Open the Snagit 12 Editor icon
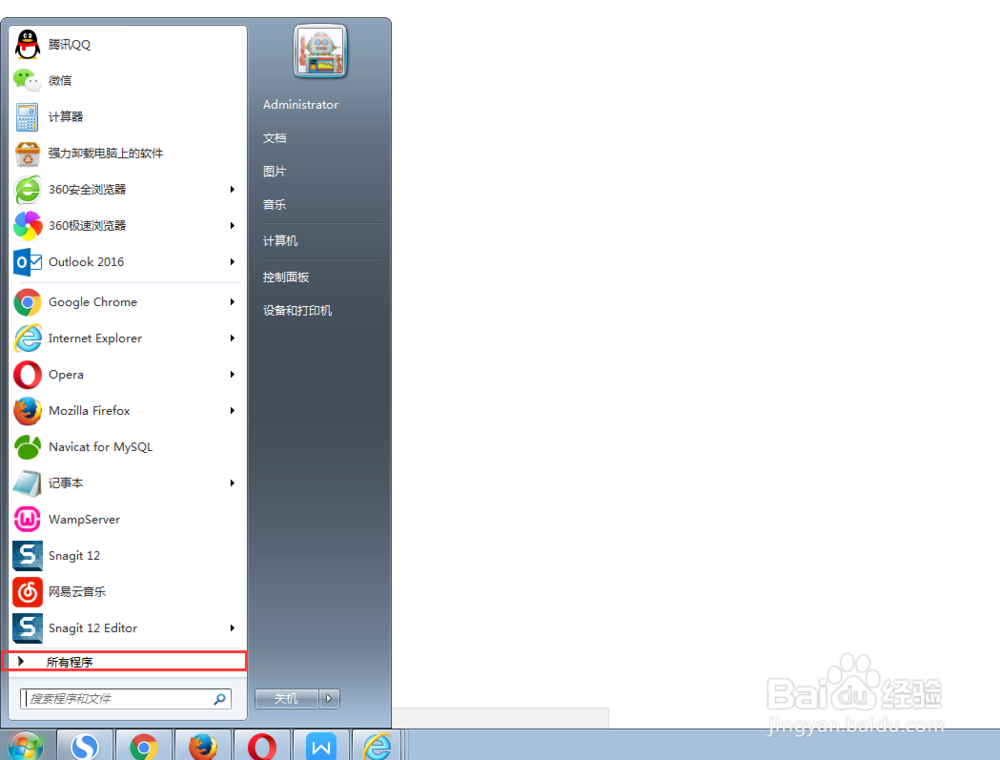1000x760 pixels. (27, 628)
